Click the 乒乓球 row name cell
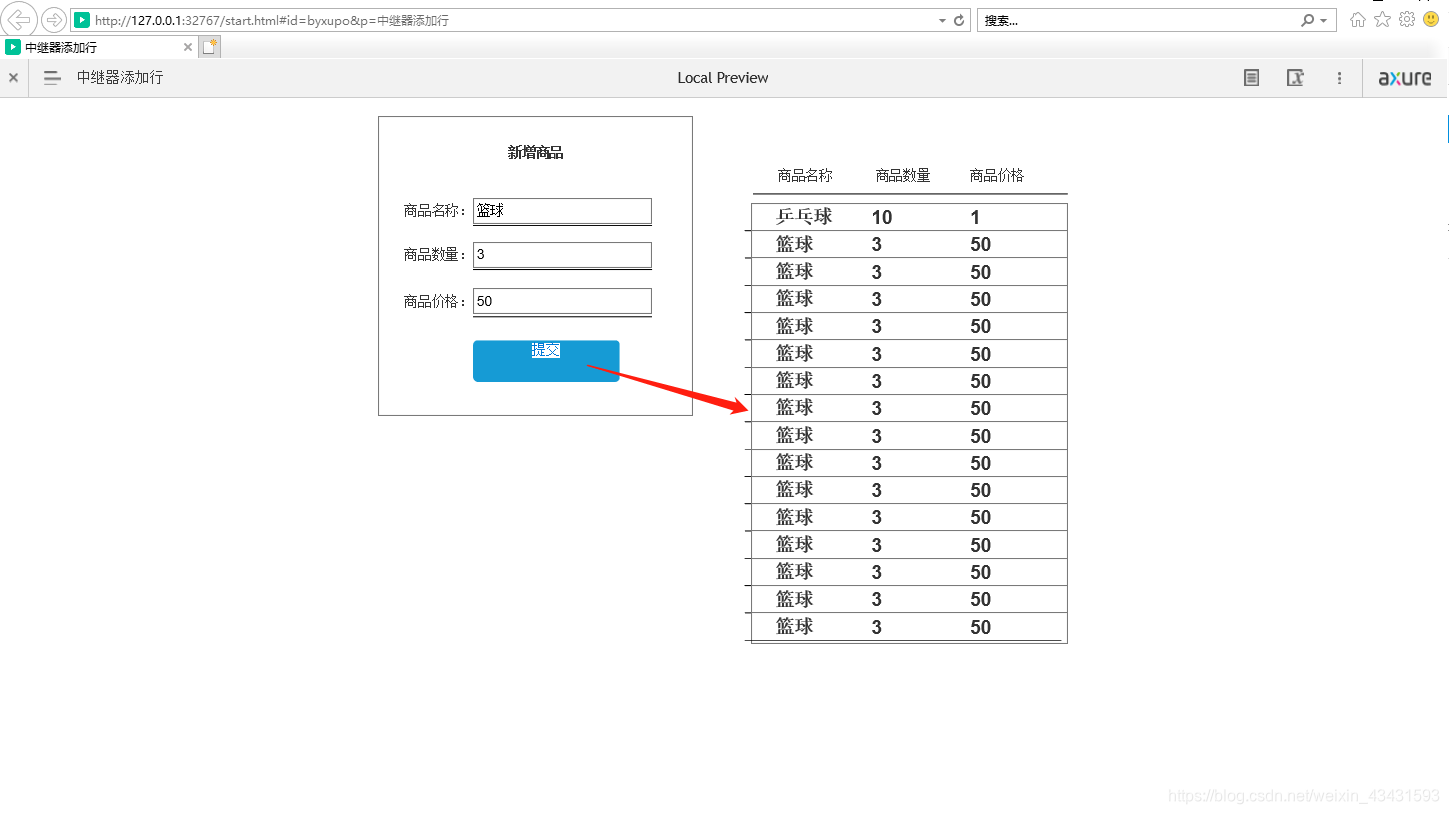This screenshot has width=1449, height=814. (804, 217)
